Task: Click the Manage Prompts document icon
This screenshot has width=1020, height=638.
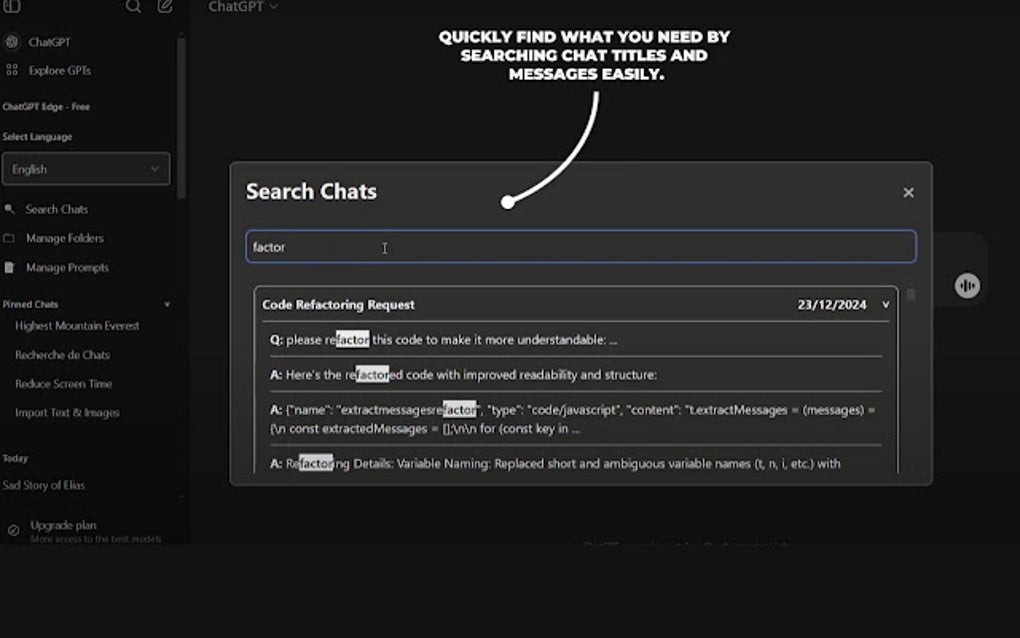Action: pos(9,267)
